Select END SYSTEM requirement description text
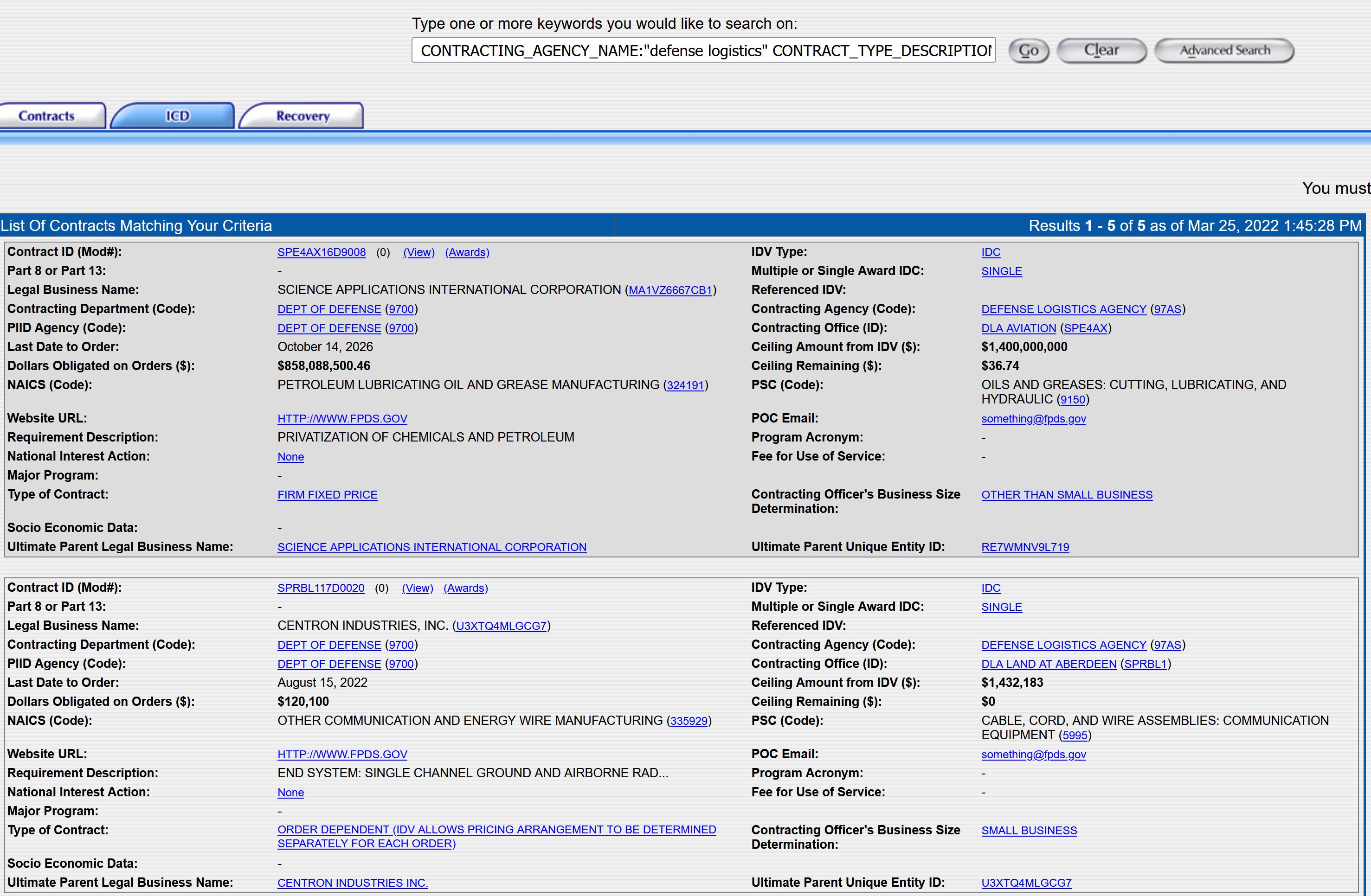The width and height of the screenshot is (1371, 896). tap(473, 773)
